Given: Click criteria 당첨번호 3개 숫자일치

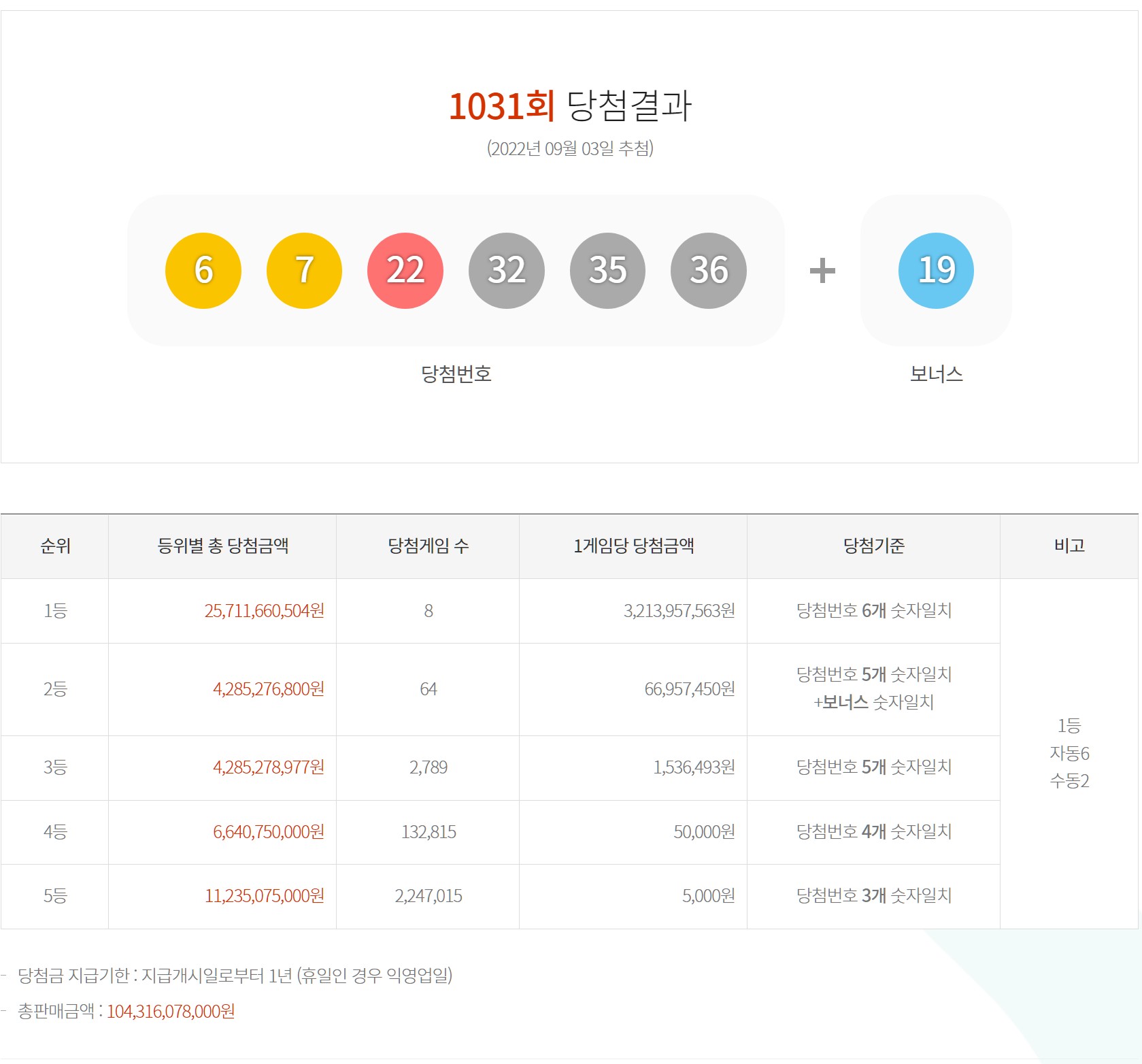Looking at the screenshot, I should click(x=874, y=896).
